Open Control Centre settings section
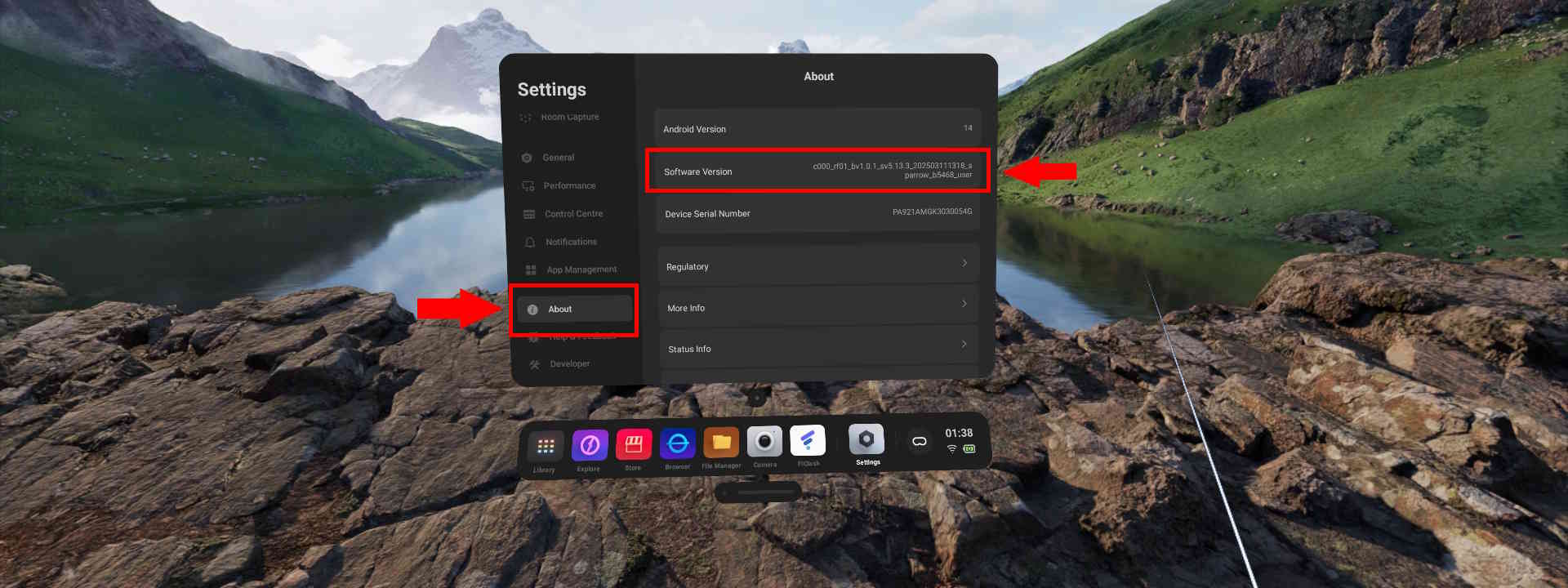1568x588 pixels. point(573,214)
